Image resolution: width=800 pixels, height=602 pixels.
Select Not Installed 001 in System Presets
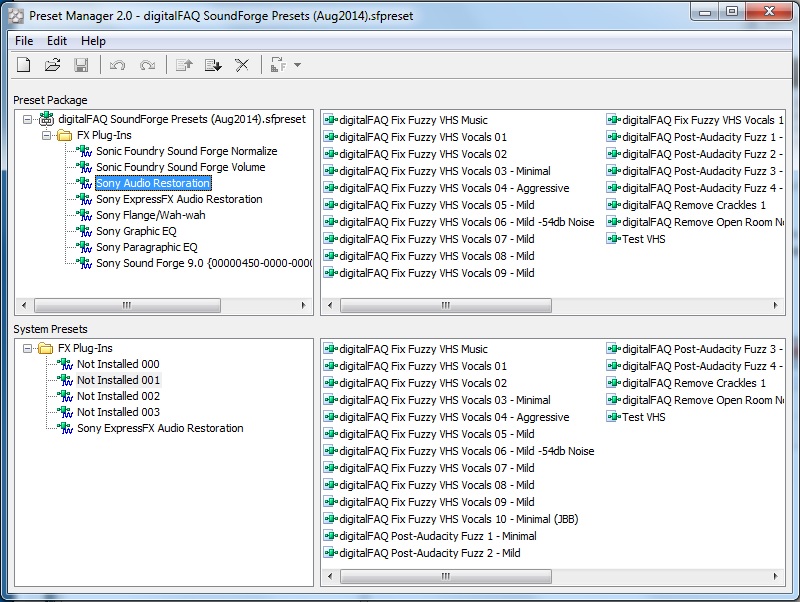(118, 380)
